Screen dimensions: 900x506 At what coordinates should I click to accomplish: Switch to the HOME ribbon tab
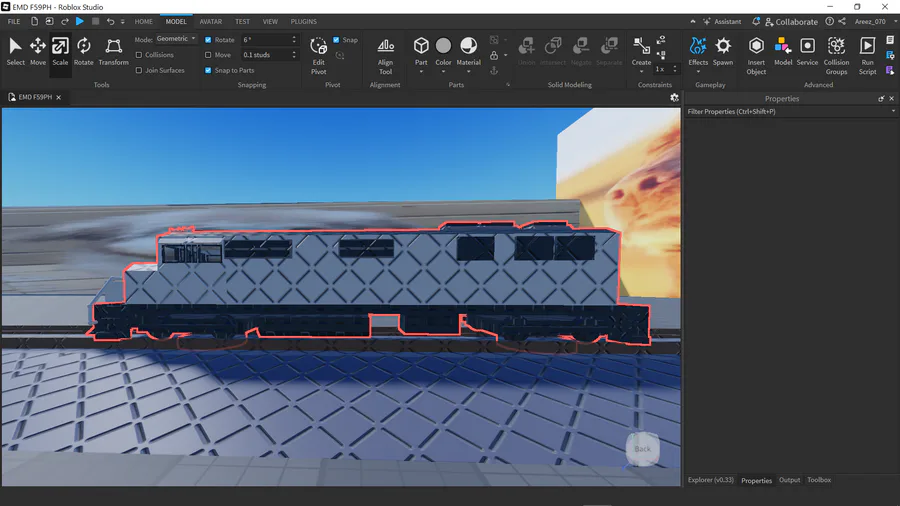click(143, 22)
